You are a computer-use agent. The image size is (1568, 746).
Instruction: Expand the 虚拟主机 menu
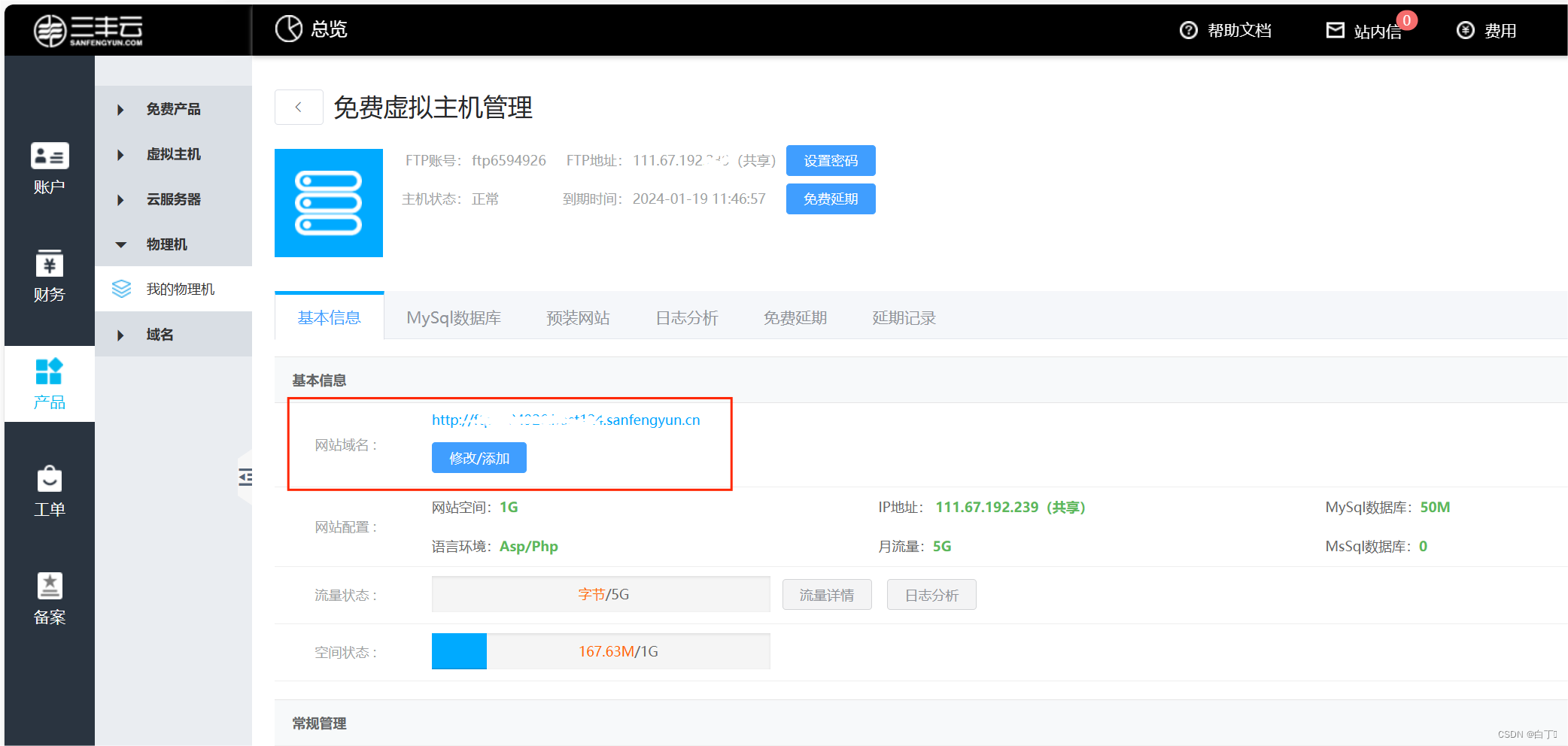point(173,154)
